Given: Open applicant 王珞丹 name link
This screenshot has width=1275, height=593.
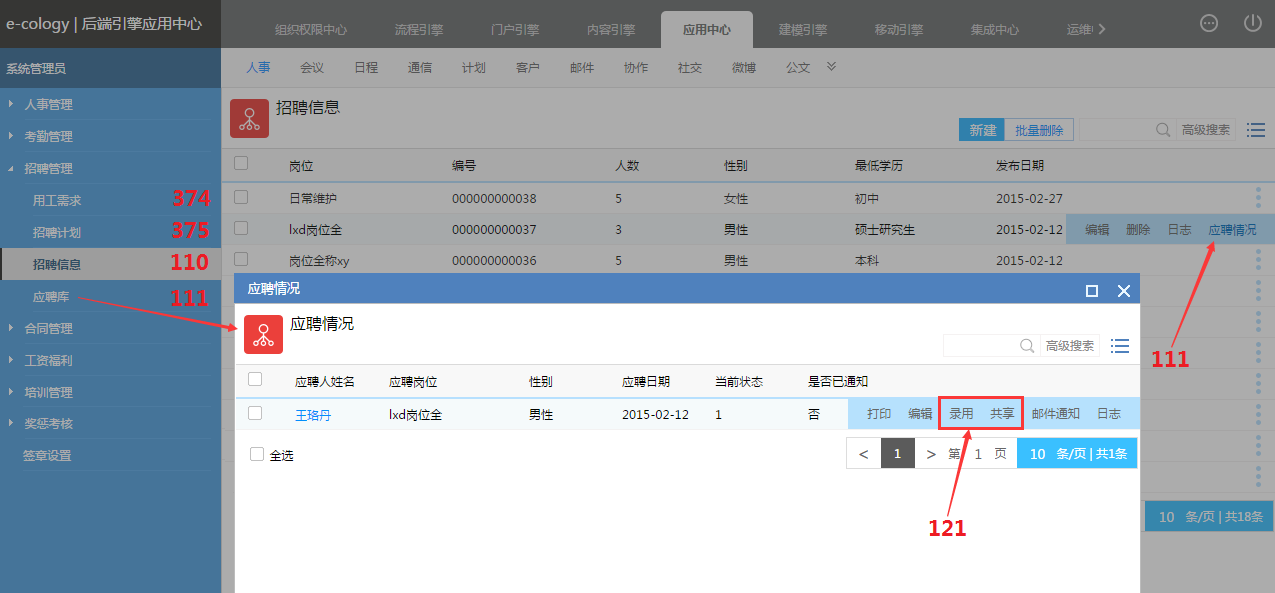Looking at the screenshot, I should tap(313, 415).
